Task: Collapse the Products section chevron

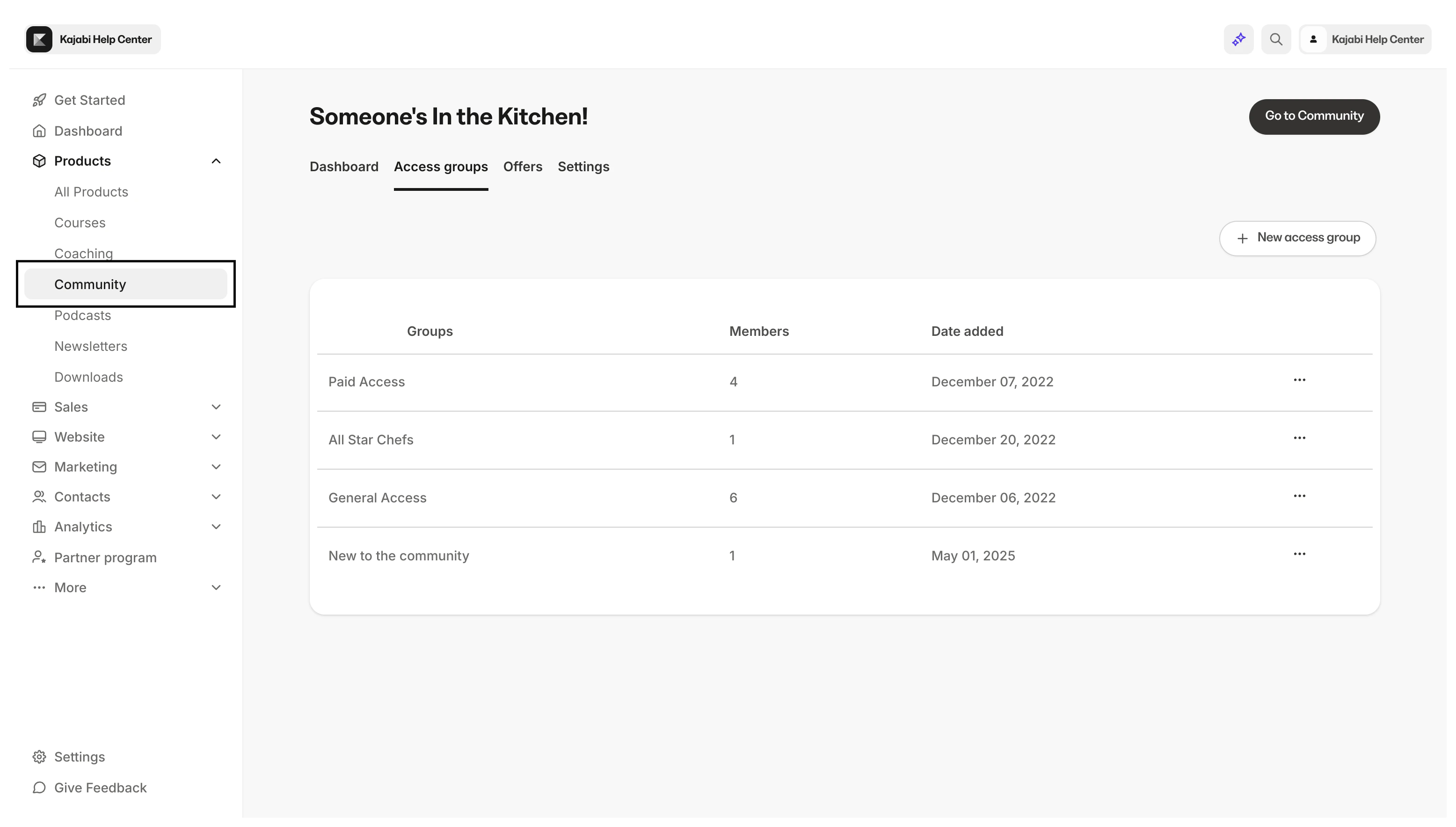Action: [x=216, y=161]
